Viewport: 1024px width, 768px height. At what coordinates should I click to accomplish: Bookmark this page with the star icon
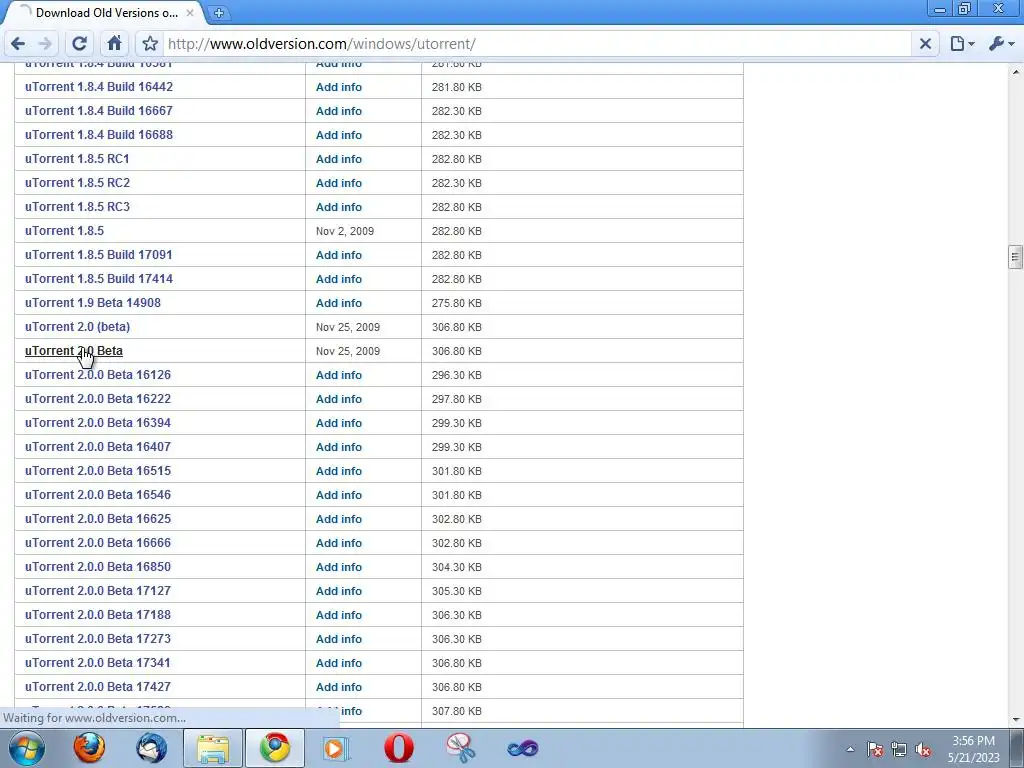click(150, 44)
